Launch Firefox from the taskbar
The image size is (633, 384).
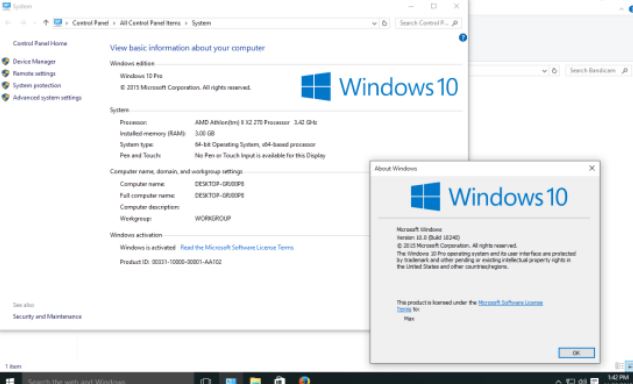304,380
